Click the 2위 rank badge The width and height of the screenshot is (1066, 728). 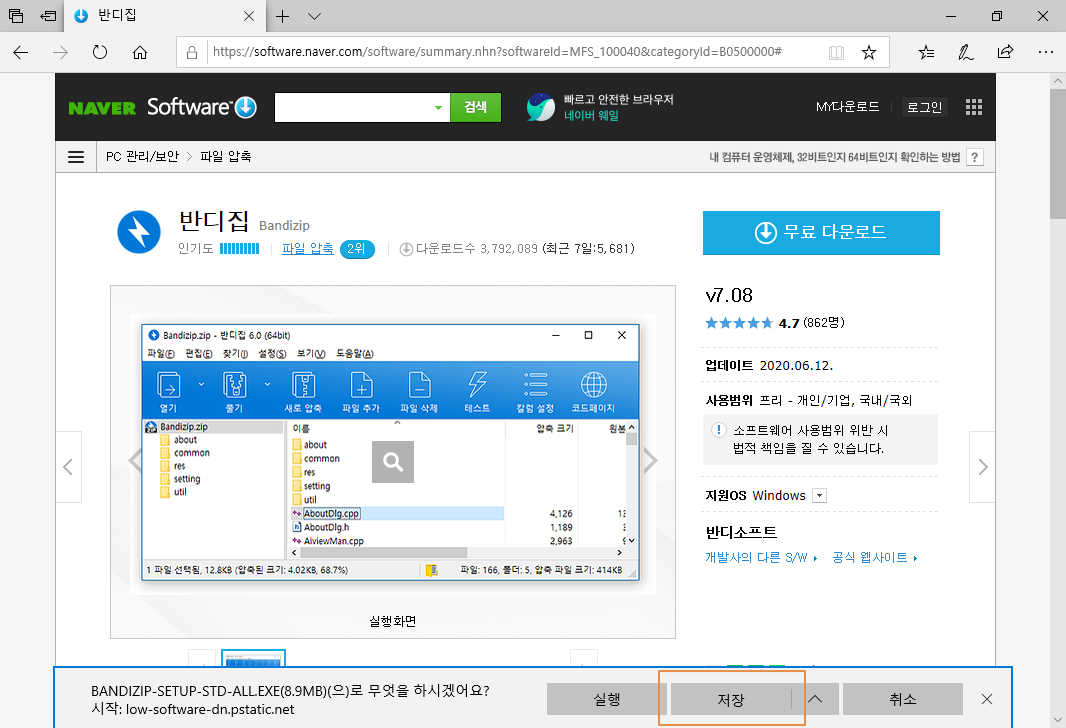(x=357, y=249)
